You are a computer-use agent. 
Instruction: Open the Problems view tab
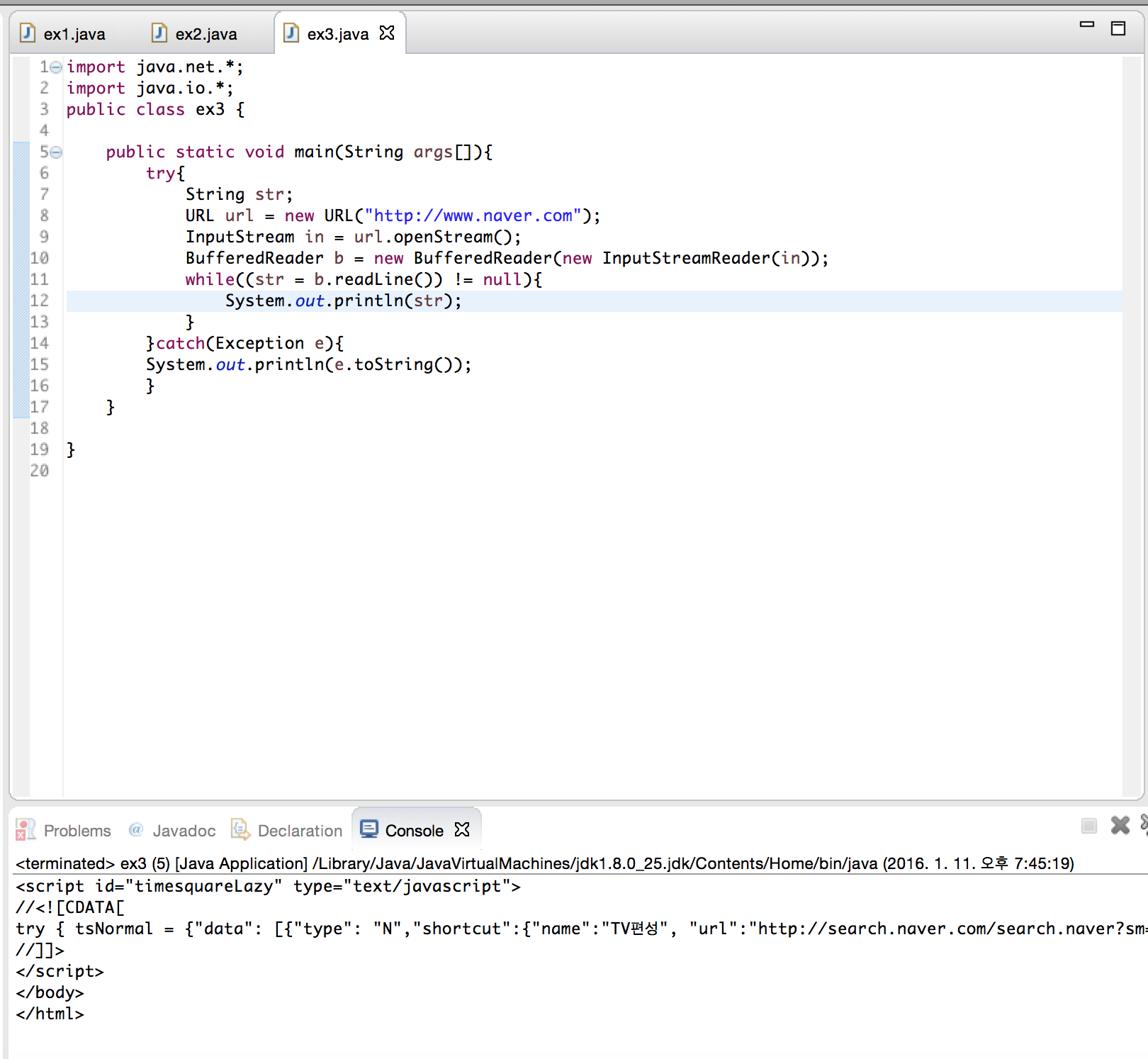pos(64,830)
